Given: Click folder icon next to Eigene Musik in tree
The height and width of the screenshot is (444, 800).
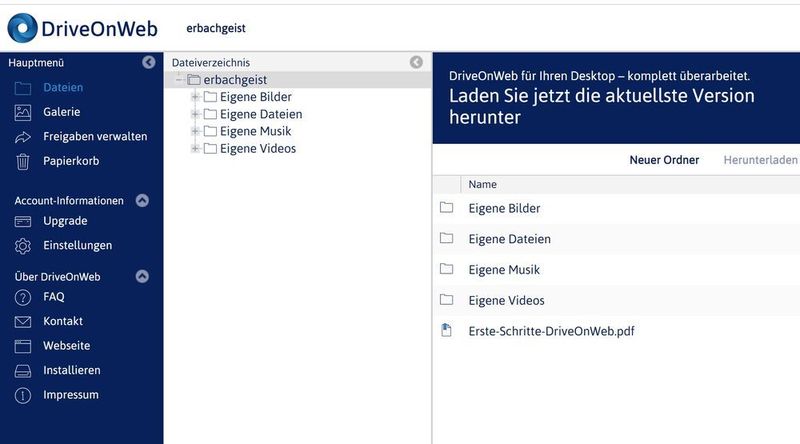Looking at the screenshot, I should coord(210,131).
